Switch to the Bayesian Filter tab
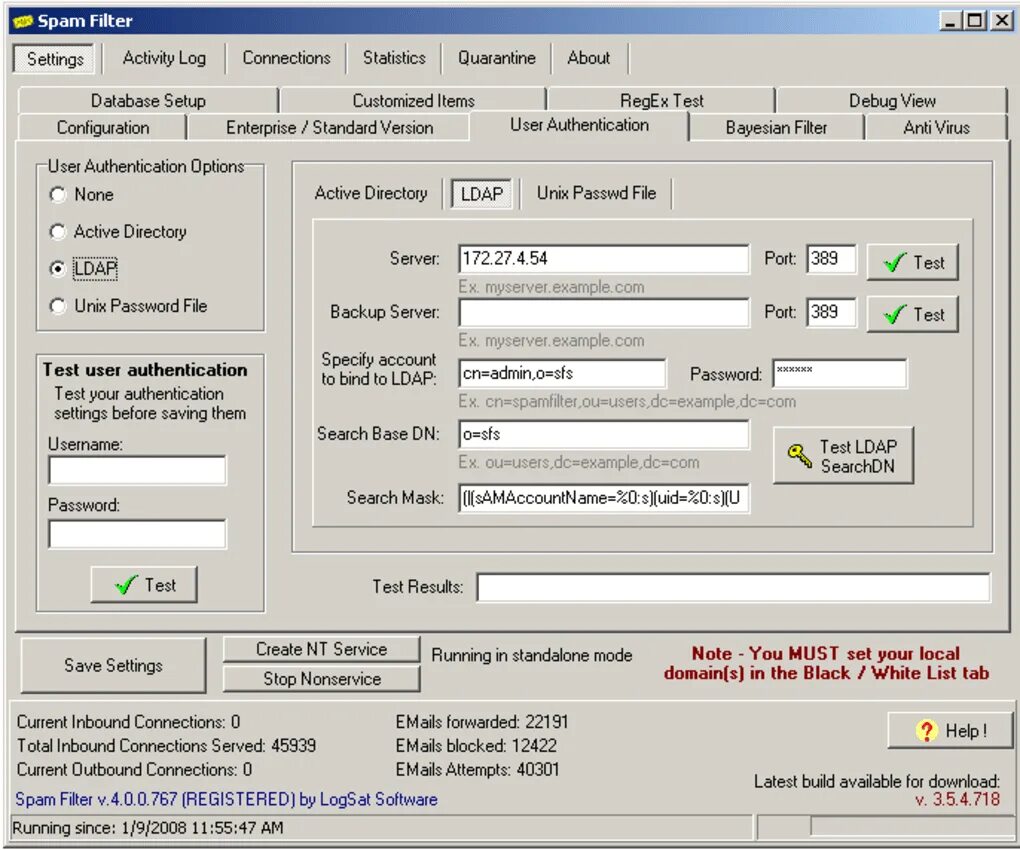 [x=776, y=127]
